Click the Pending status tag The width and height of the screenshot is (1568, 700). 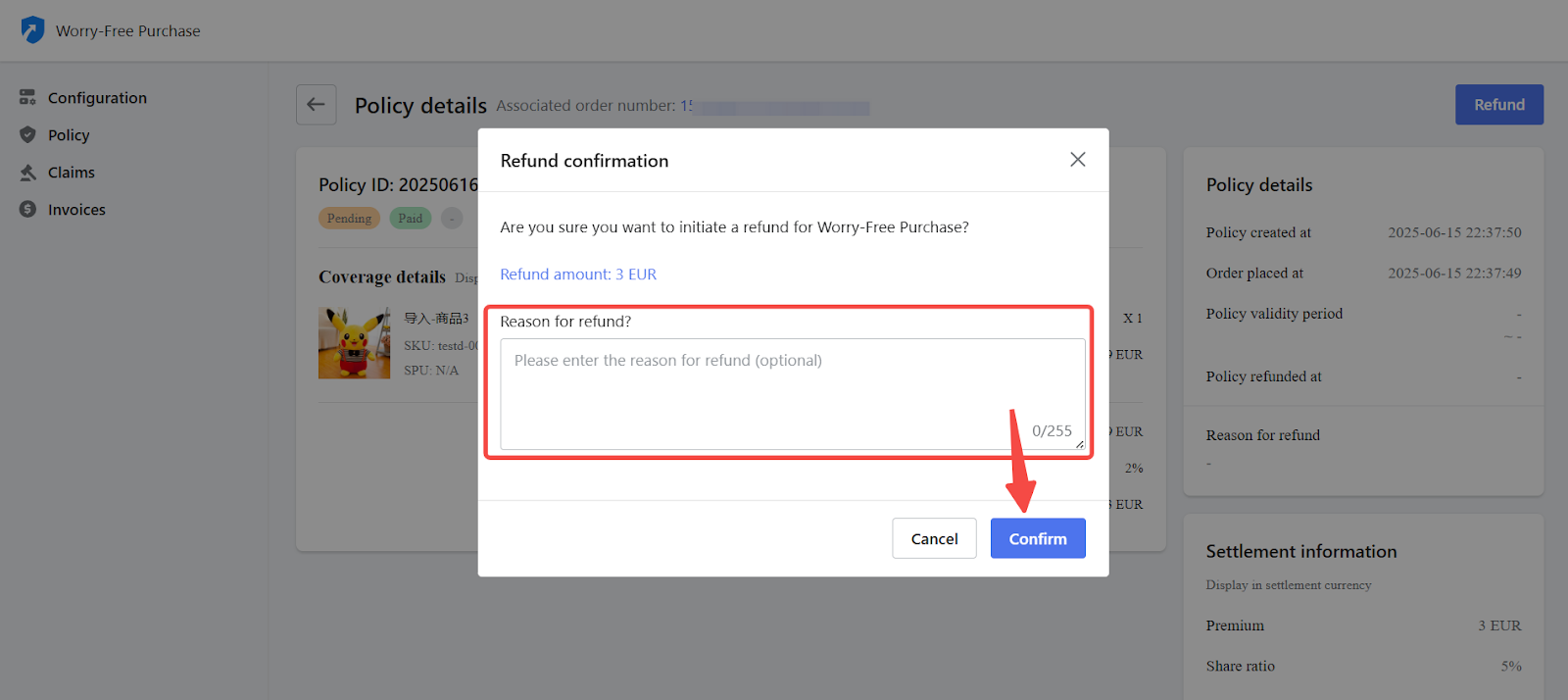click(349, 219)
